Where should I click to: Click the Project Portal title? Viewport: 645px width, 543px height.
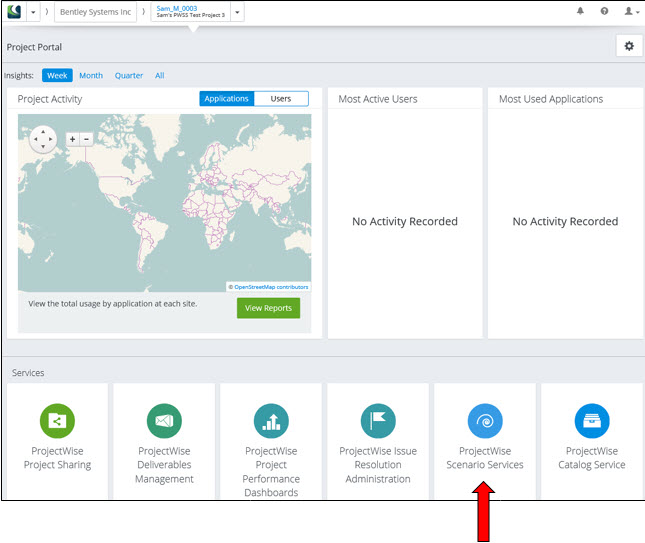click(34, 47)
